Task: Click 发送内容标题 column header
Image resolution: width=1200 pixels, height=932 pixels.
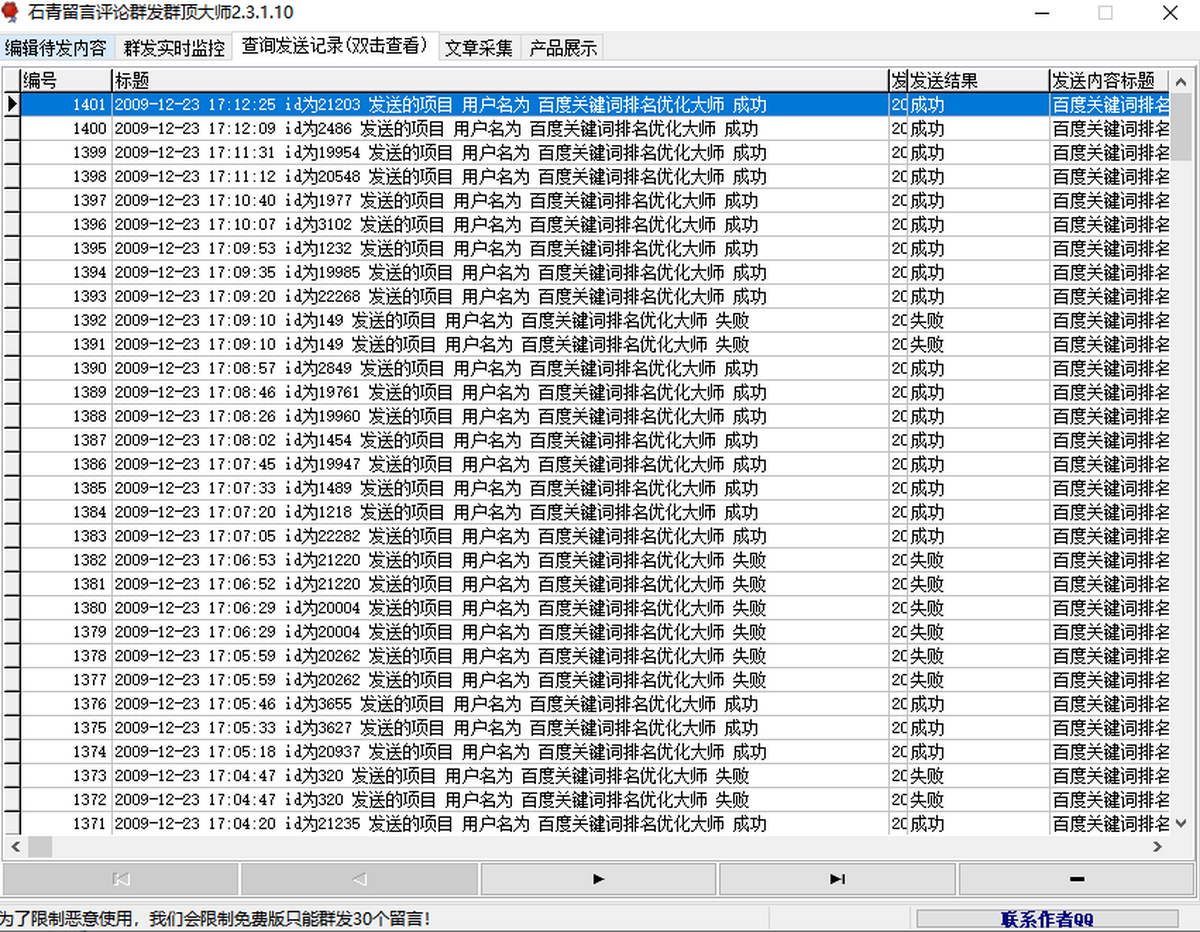Action: 1110,80
